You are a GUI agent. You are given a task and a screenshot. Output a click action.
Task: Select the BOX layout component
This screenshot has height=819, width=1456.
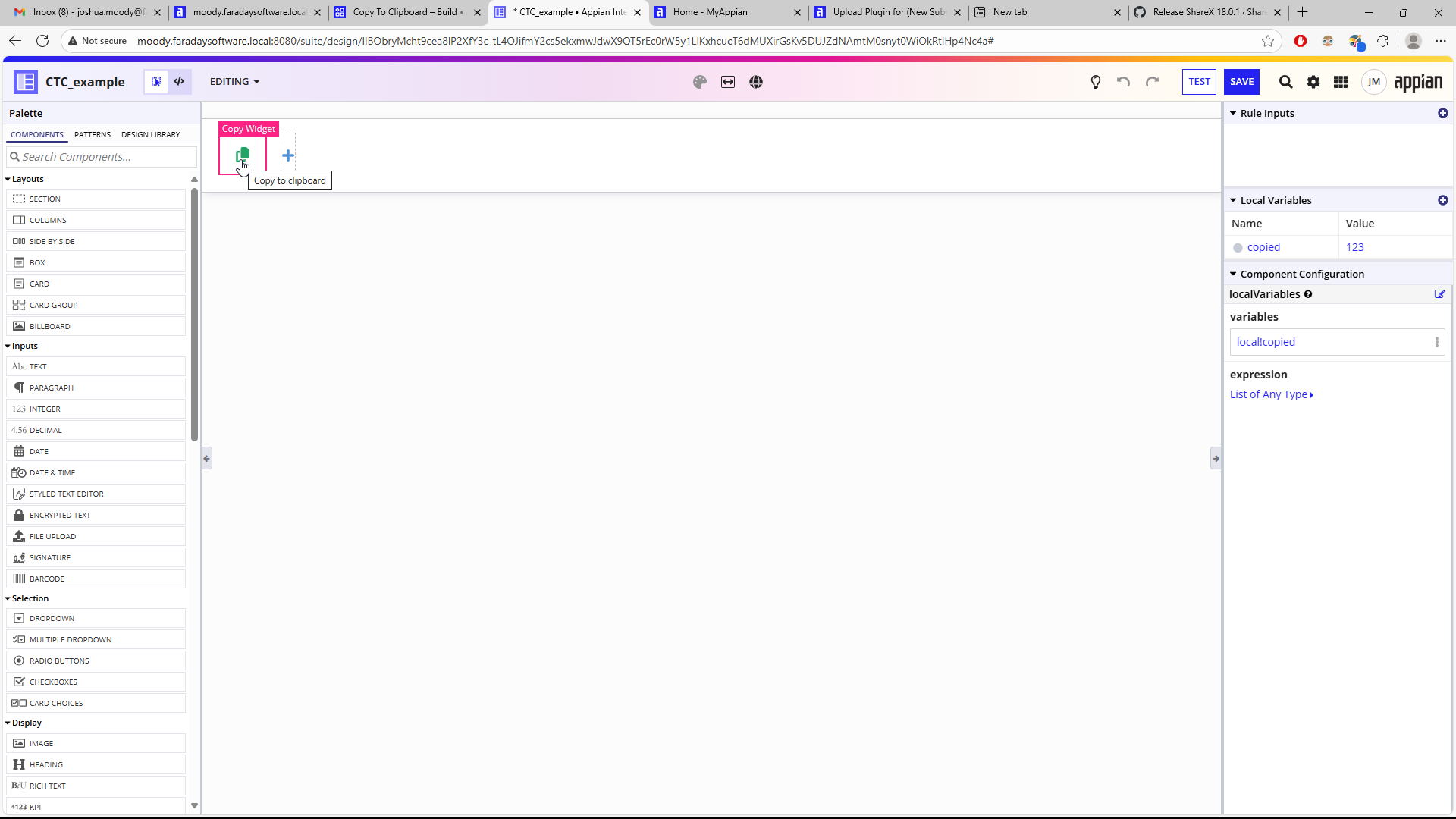[x=96, y=263]
